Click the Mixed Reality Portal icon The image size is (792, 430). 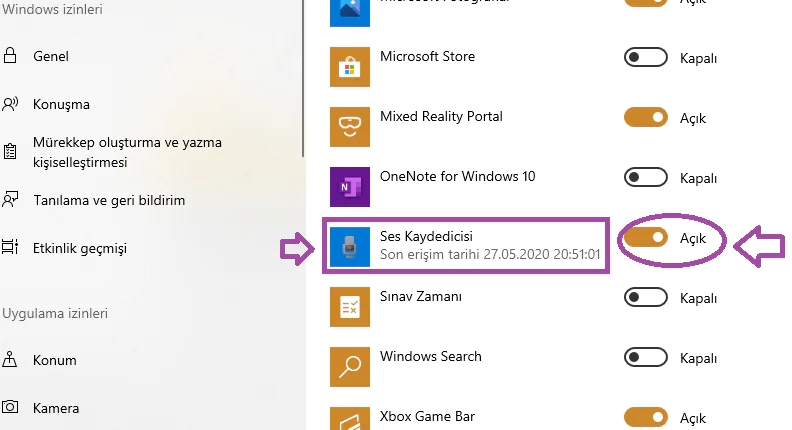350,126
